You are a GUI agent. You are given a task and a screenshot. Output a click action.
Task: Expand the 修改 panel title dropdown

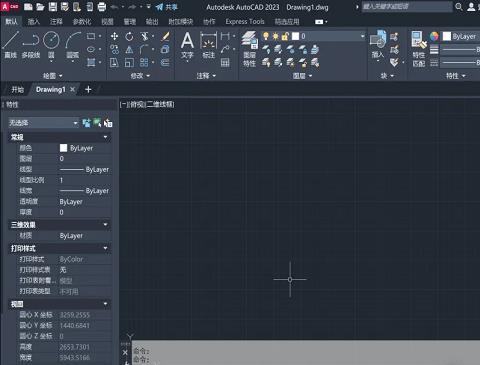(x=140, y=76)
